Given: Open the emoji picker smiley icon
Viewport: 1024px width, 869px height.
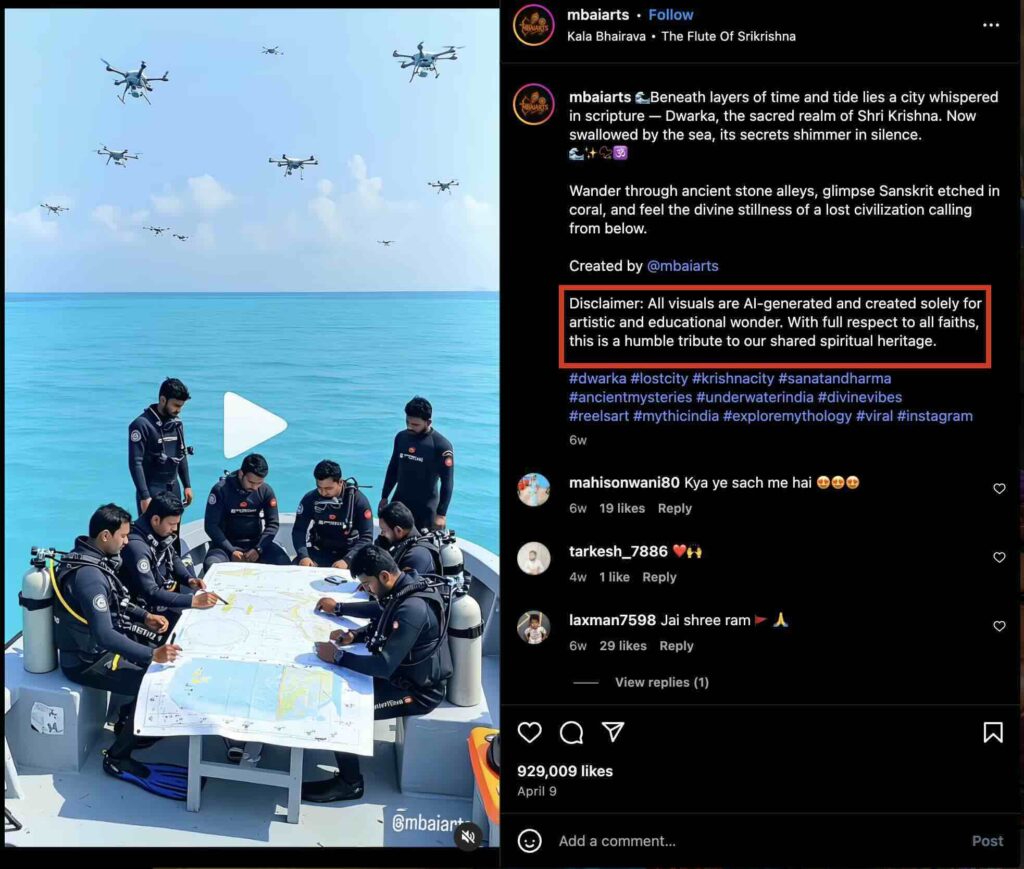Looking at the screenshot, I should pyautogui.click(x=530, y=841).
